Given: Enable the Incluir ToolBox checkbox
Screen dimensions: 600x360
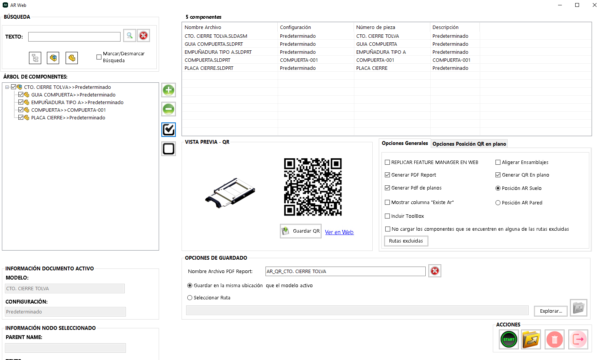Looking at the screenshot, I should (387, 216).
